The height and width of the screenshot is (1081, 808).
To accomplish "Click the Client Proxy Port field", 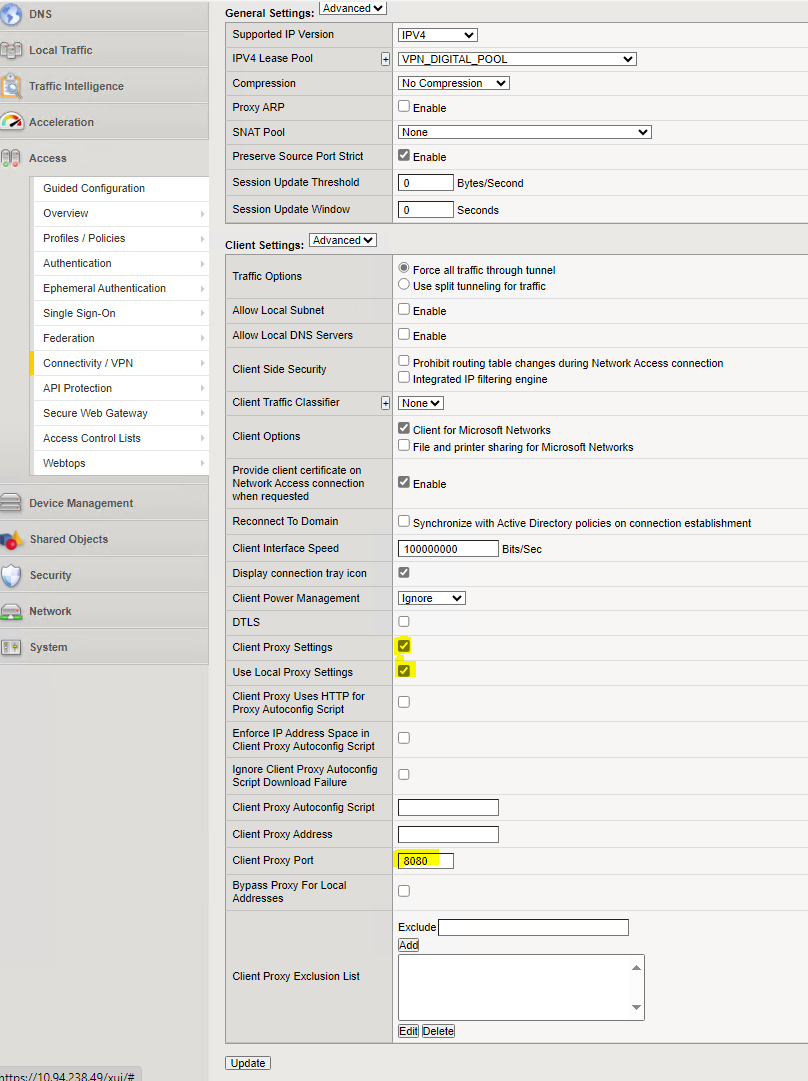I will (426, 861).
